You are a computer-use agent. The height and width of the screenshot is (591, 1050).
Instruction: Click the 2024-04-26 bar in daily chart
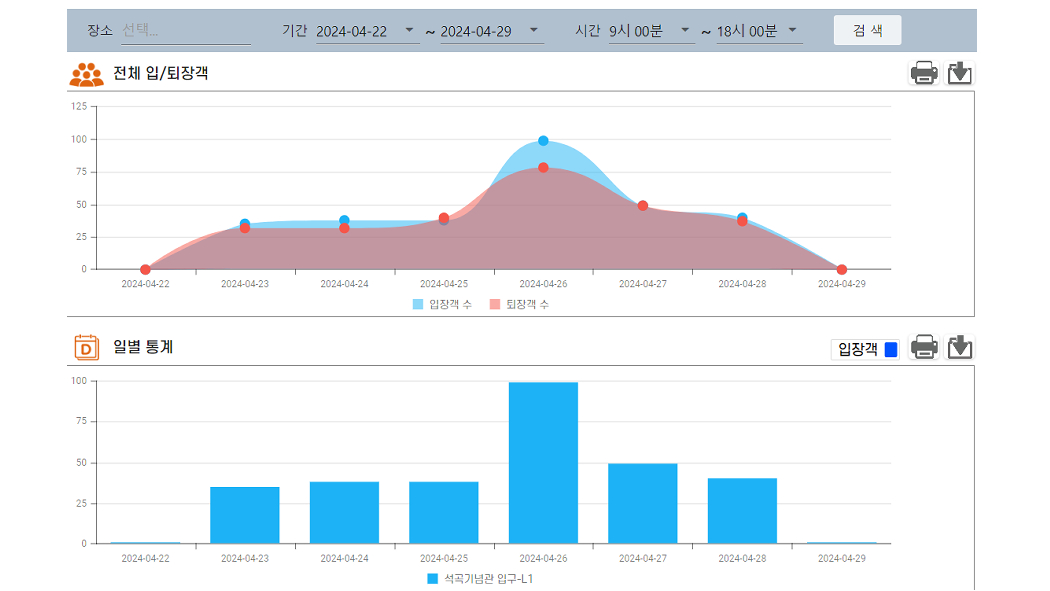coord(543,462)
